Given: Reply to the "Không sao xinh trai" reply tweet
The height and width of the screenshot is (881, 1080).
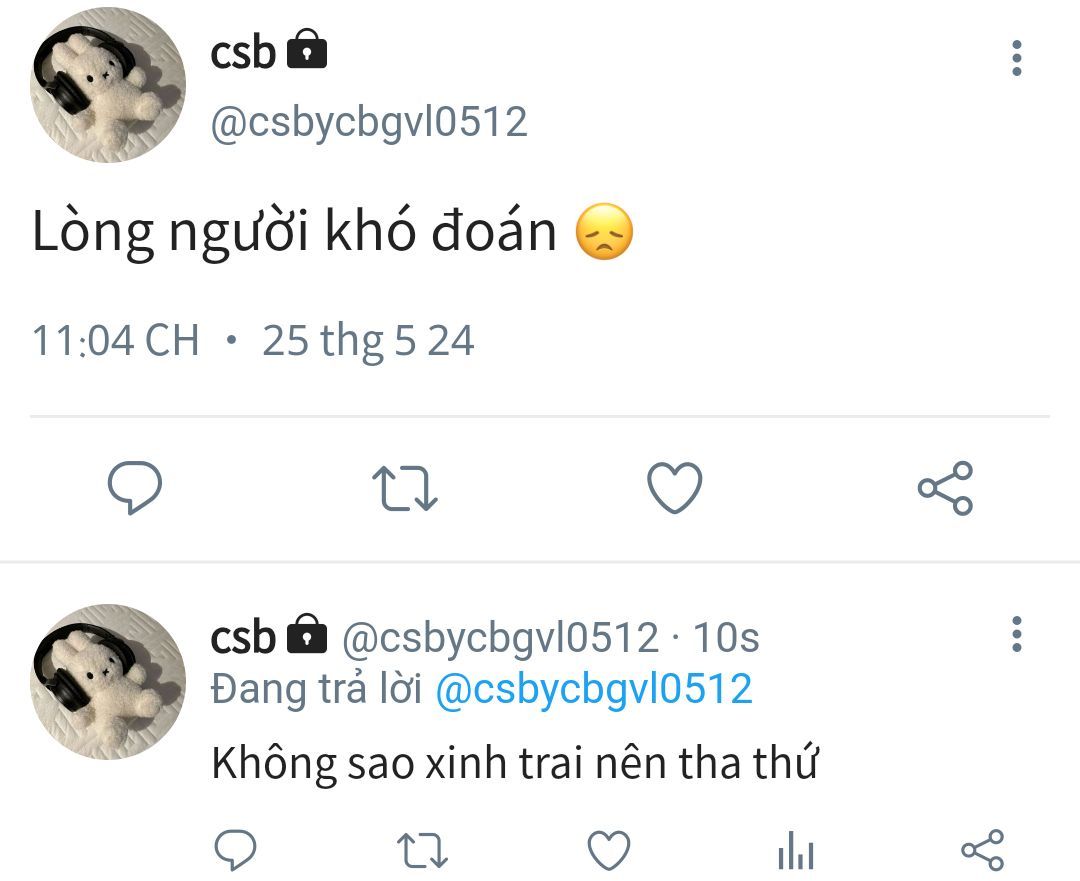Looking at the screenshot, I should click(236, 850).
